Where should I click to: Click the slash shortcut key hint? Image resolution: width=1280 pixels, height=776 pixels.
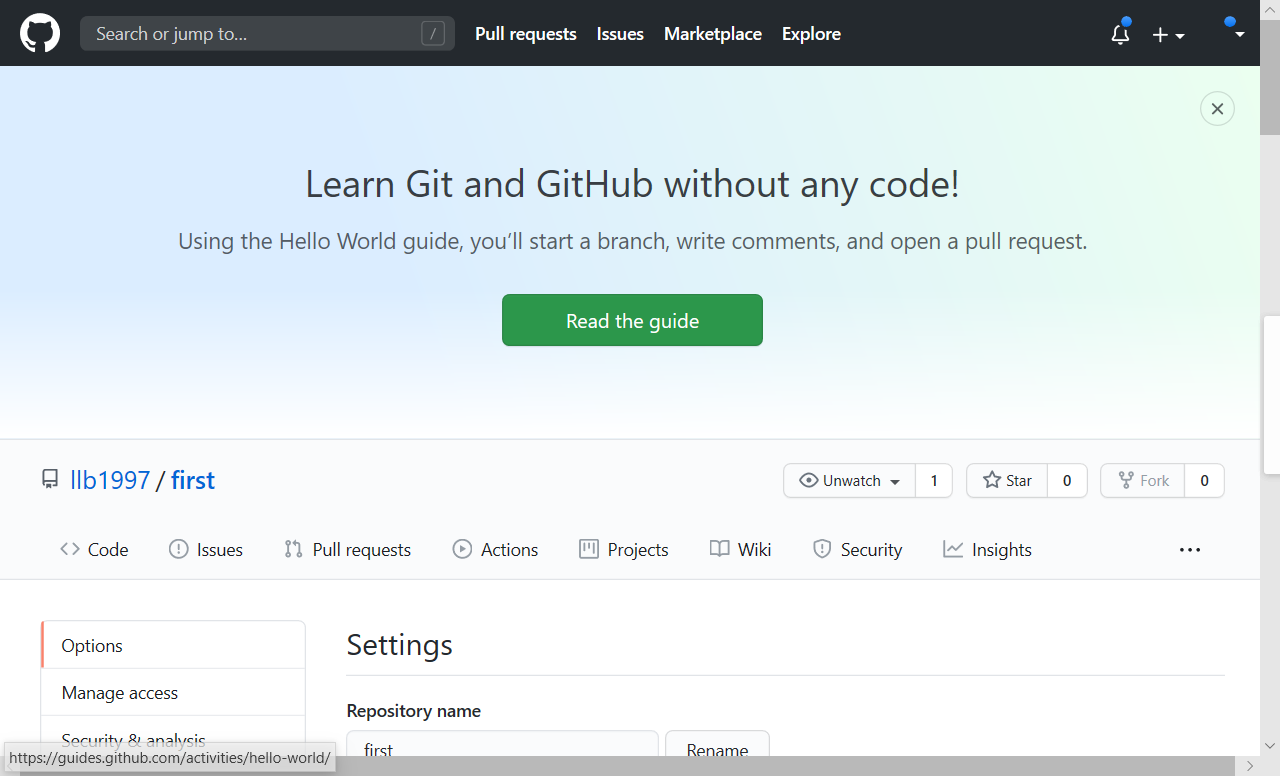coord(433,33)
